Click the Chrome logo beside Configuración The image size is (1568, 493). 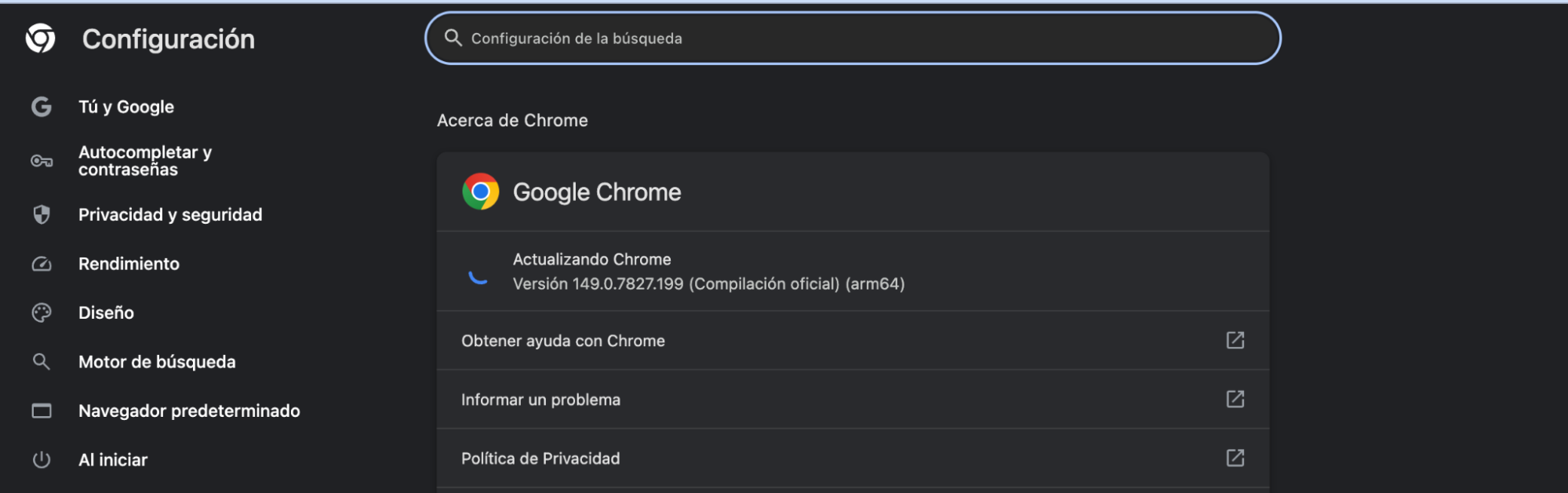(x=41, y=38)
